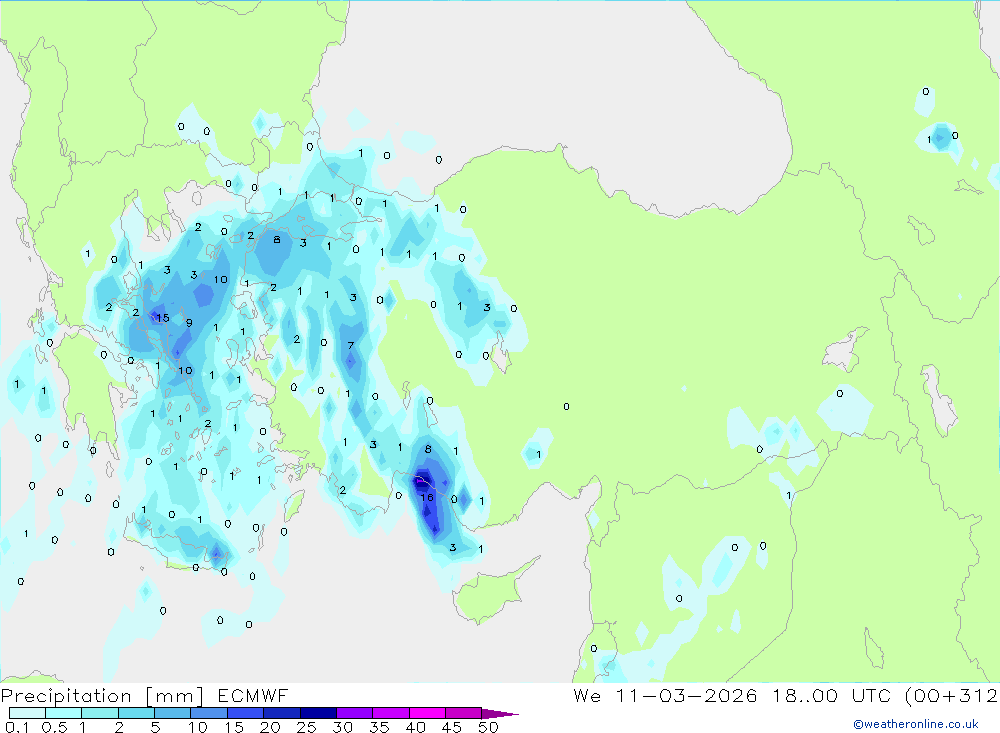
Task: Click legend scale label '45'
Action: point(452,727)
